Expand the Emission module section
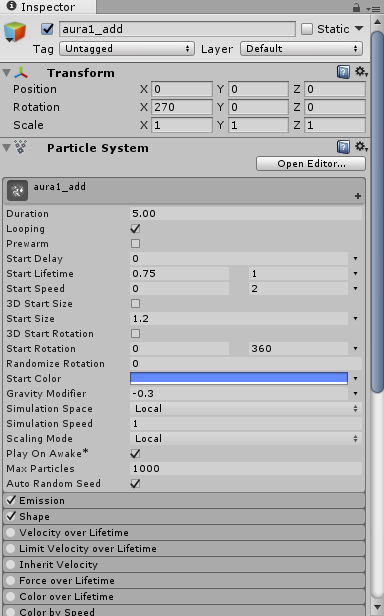Screen dimensions: 384x616 (x=184, y=500)
